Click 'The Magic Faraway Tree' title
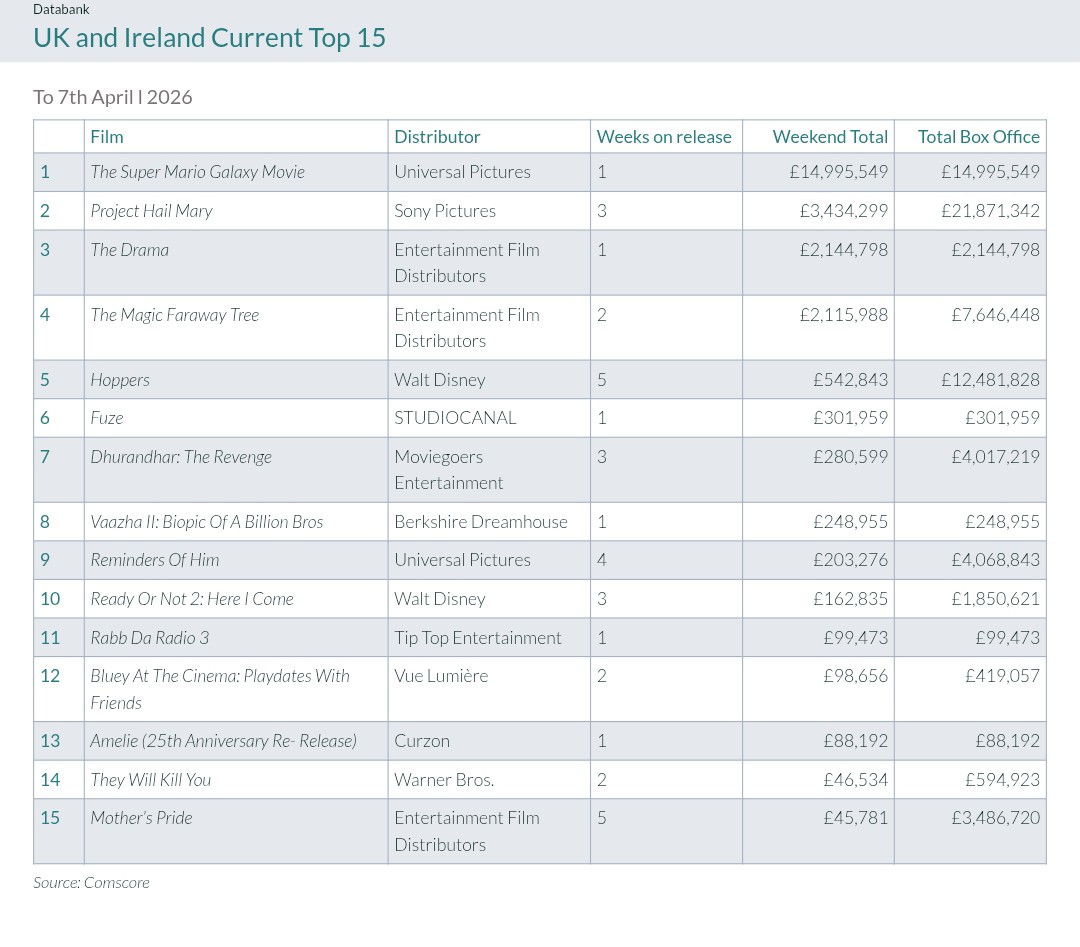This screenshot has height=947, width=1080. point(175,315)
